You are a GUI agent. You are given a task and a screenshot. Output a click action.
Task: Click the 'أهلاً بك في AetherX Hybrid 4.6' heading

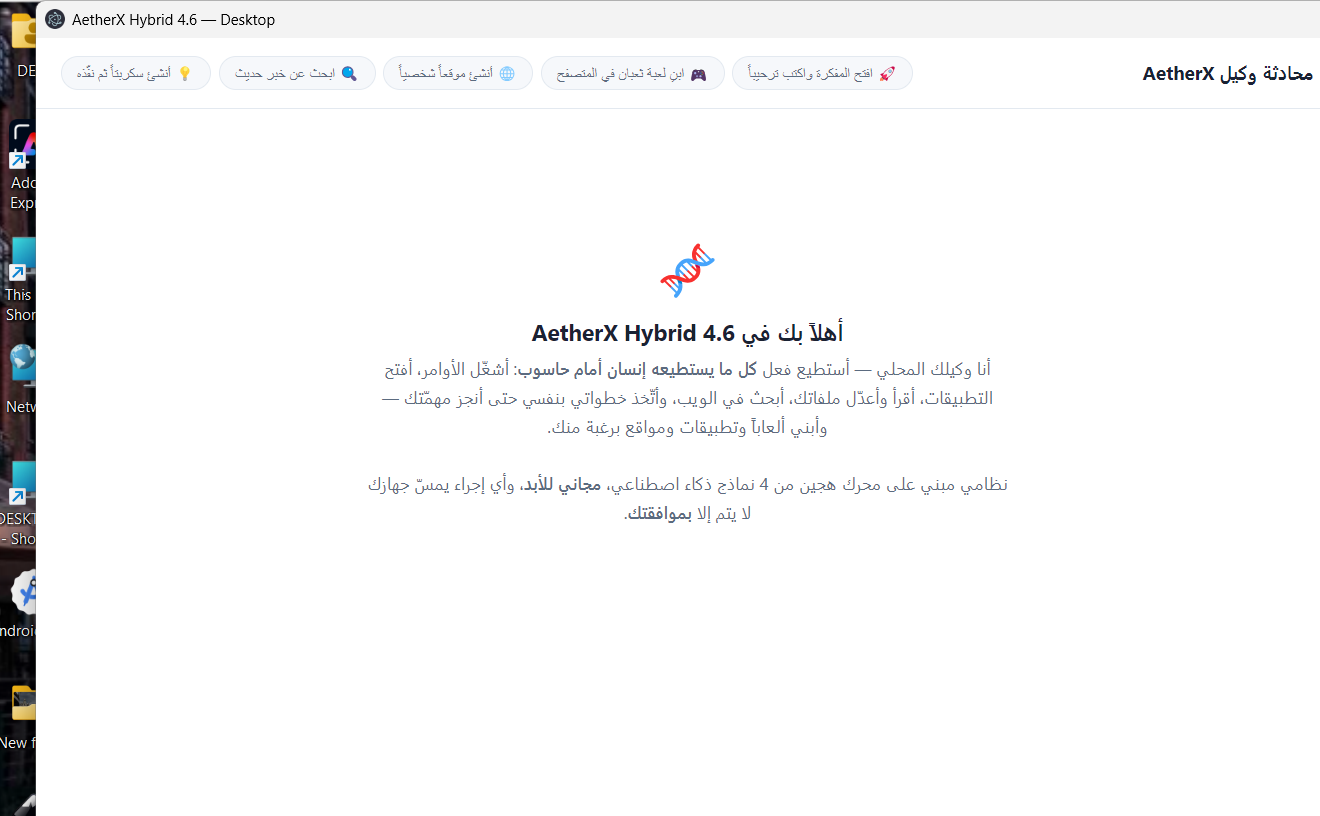pos(688,333)
